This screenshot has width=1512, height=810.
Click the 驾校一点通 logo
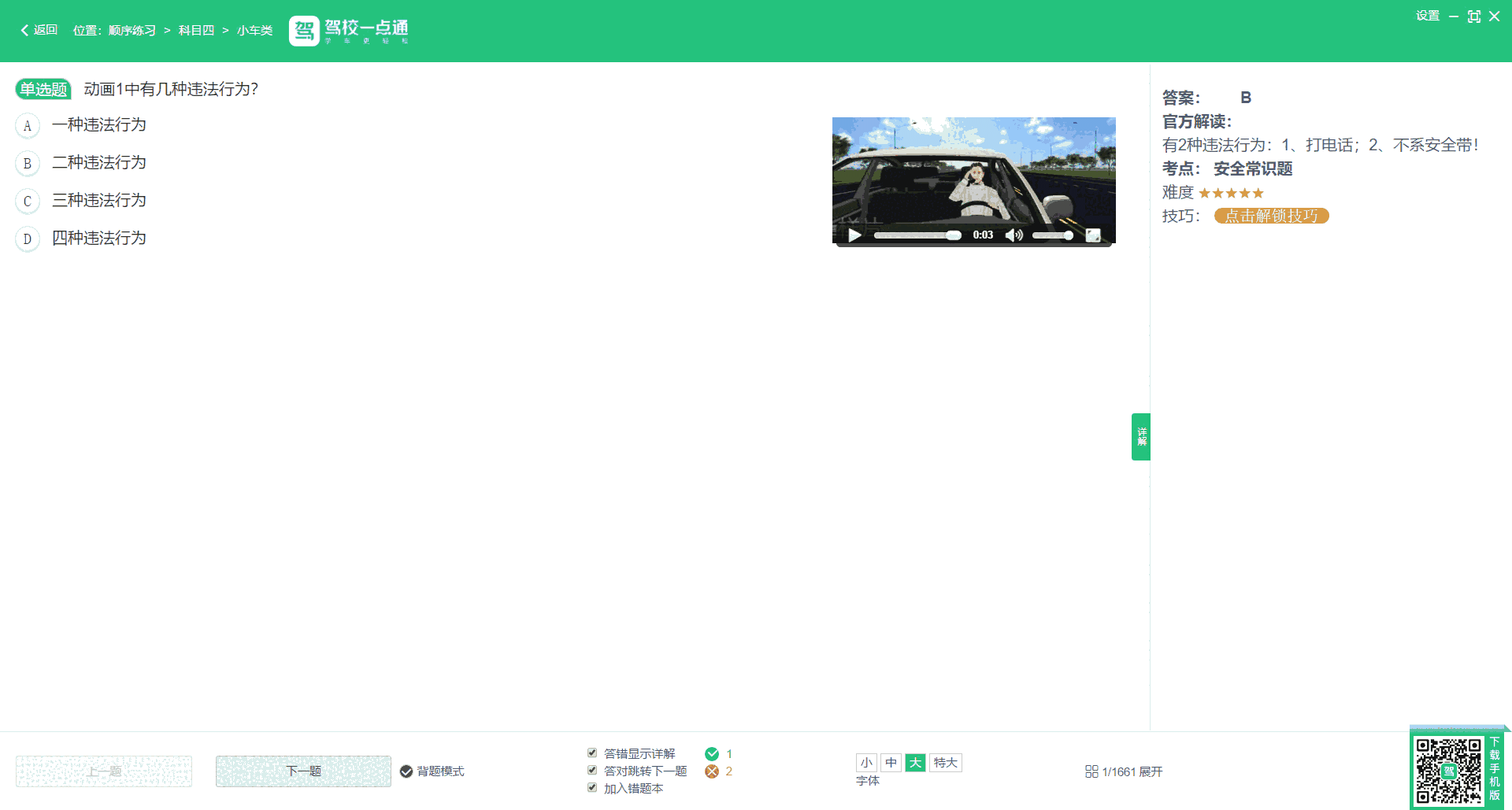(x=349, y=31)
